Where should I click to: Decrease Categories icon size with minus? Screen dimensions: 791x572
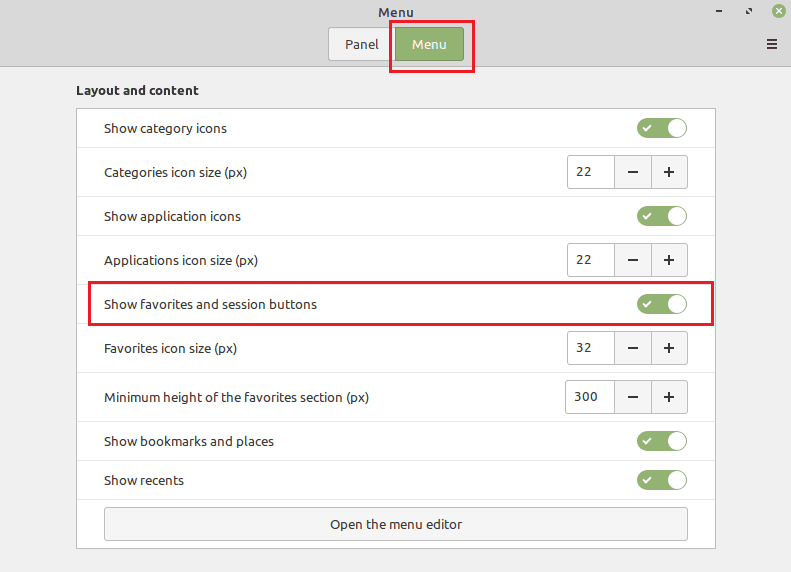click(633, 172)
